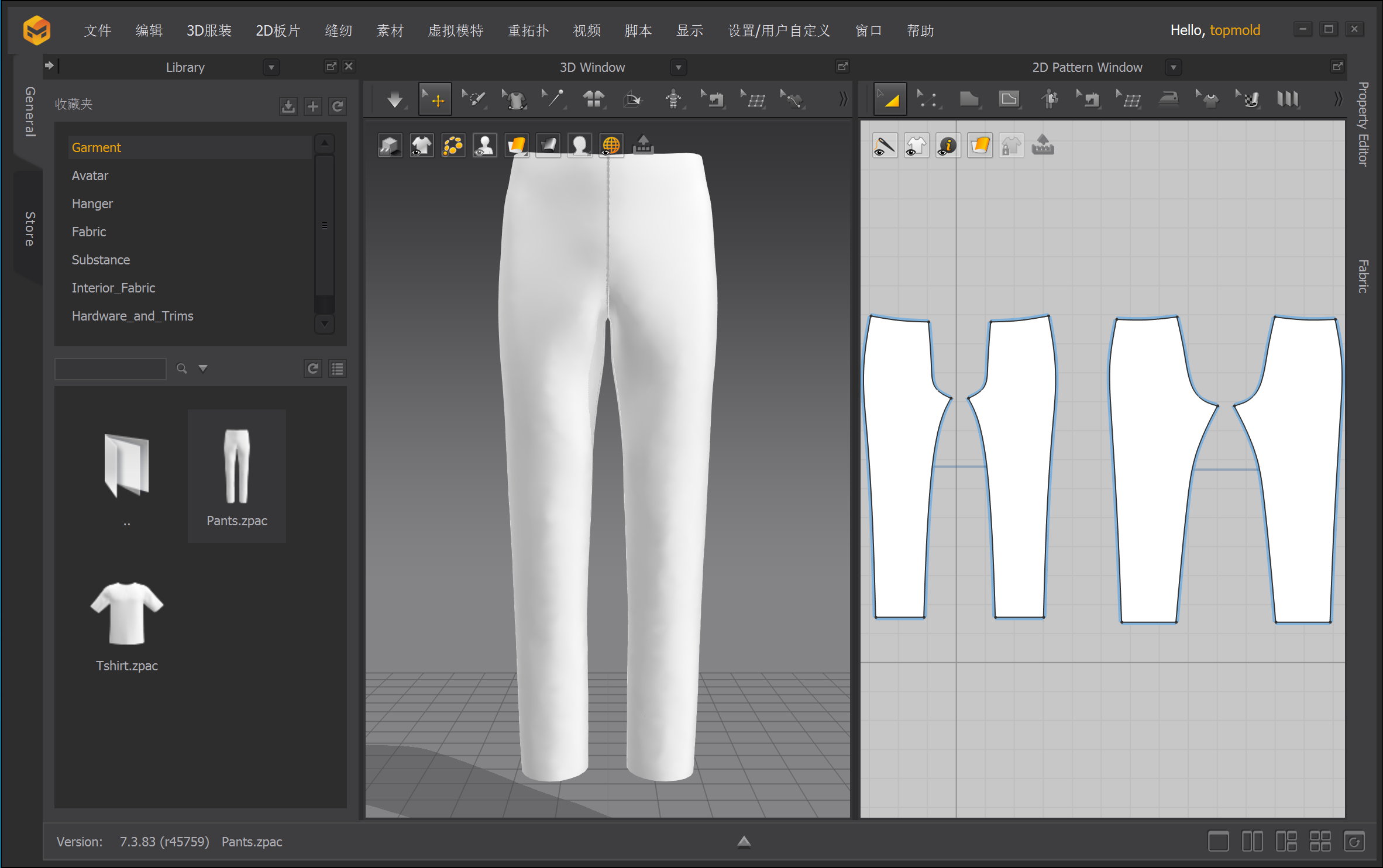Select the brush mesh selection tool in 3D toolbar
This screenshot has height=868, width=1383.
[474, 99]
